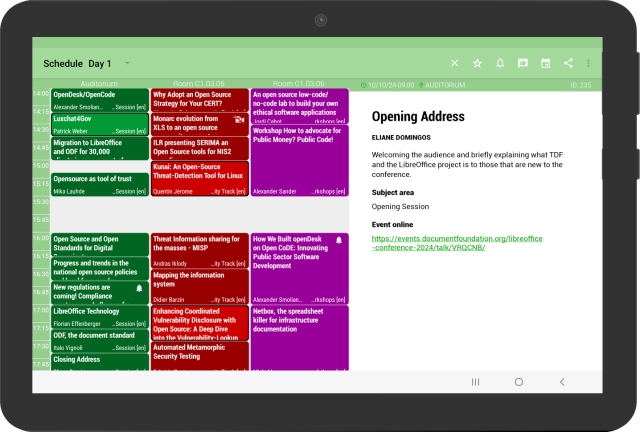Close the Opening Address details panel
The image size is (640, 432).
pyautogui.click(x=455, y=63)
